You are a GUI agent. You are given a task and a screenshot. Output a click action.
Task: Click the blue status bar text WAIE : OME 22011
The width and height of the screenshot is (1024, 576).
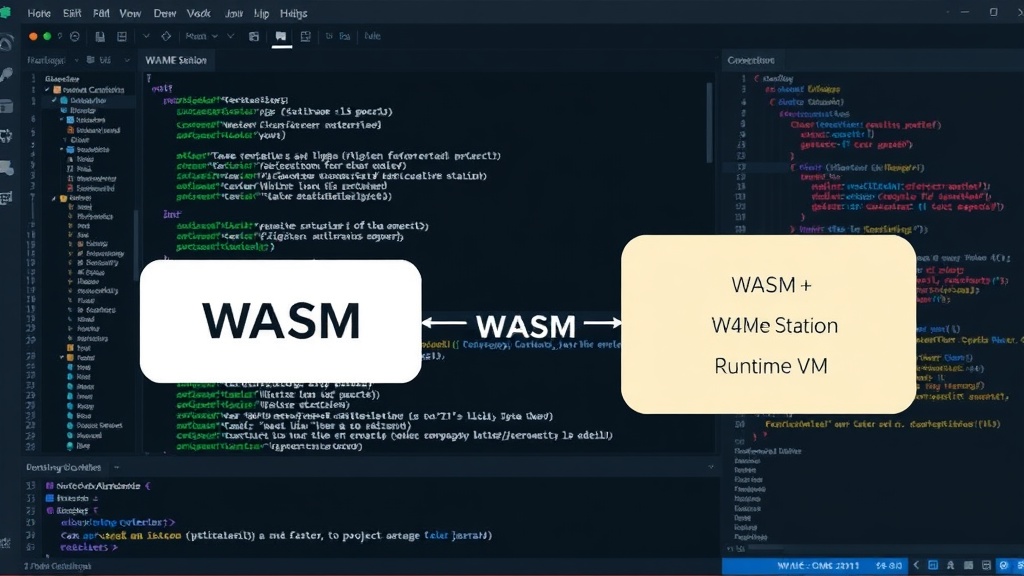818,566
